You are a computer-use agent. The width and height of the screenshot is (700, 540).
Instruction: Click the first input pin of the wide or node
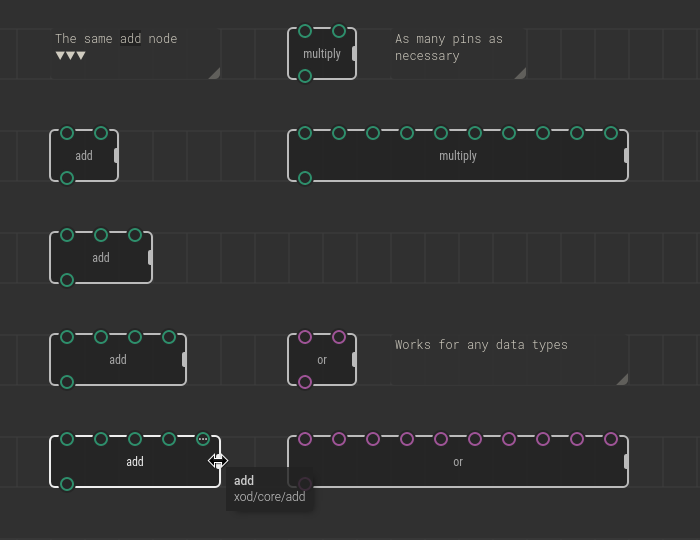coord(305,439)
